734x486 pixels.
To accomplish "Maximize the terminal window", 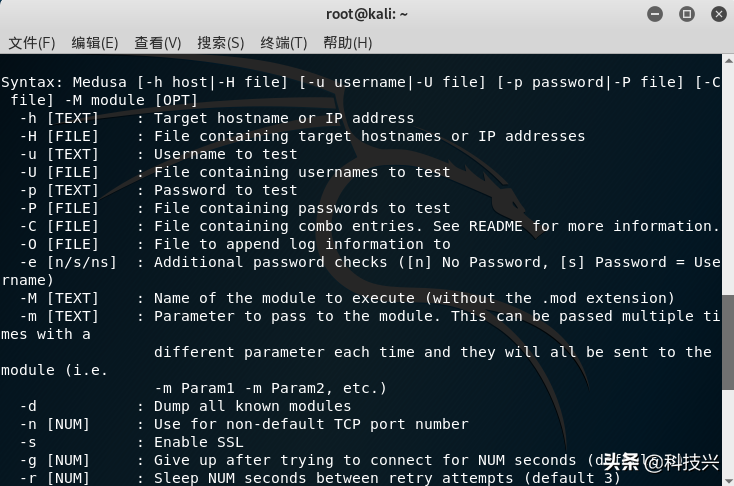I will (687, 14).
